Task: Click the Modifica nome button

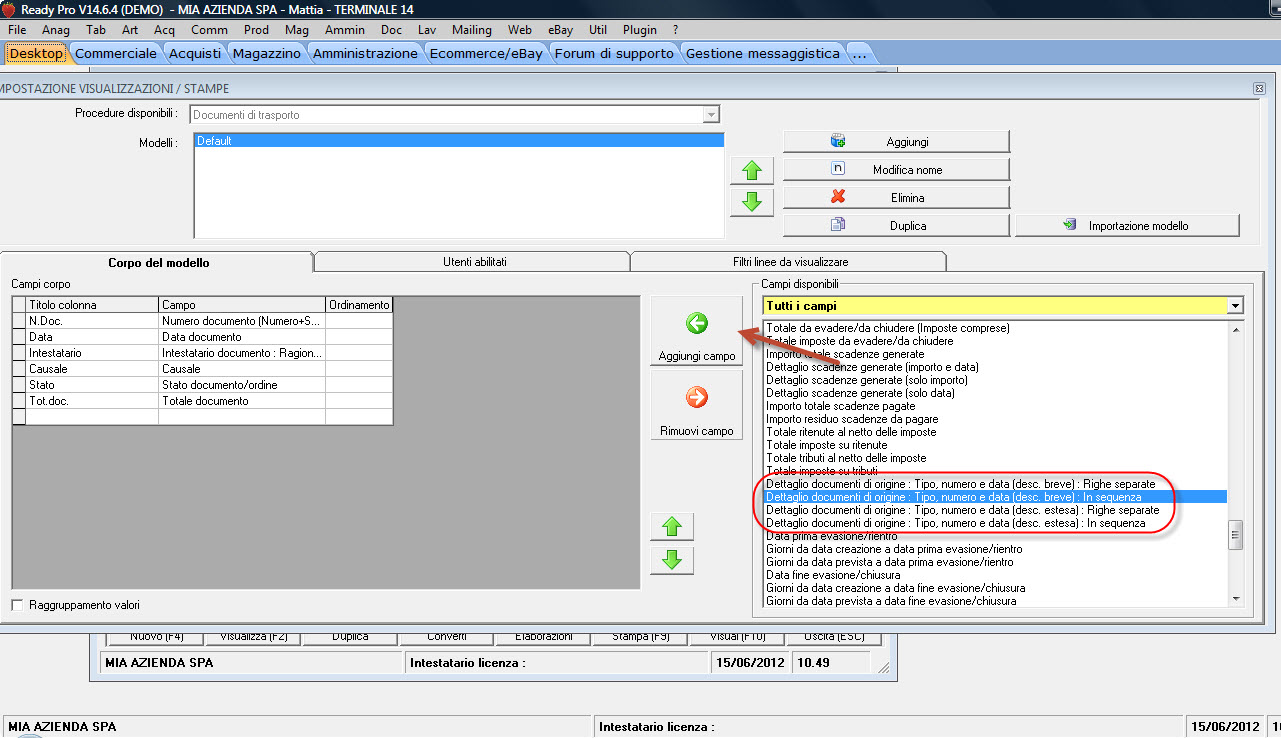Action: (896, 169)
